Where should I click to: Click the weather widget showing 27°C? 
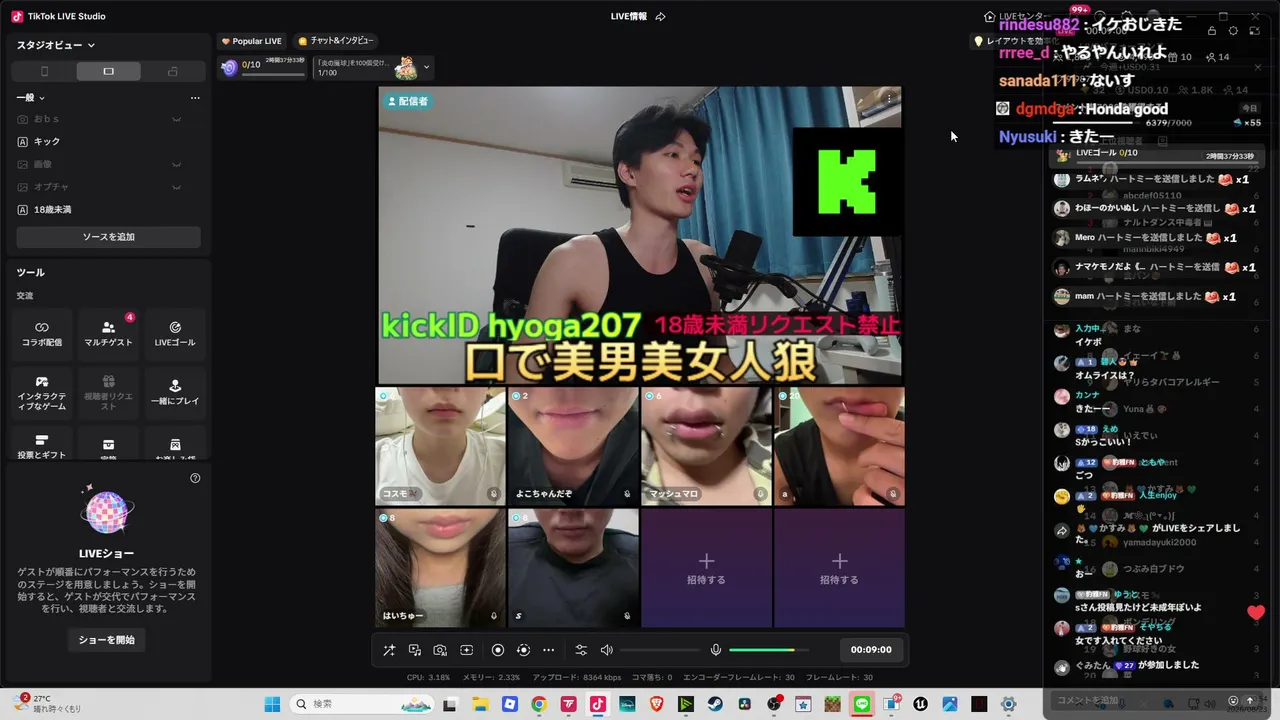[x=45, y=703]
